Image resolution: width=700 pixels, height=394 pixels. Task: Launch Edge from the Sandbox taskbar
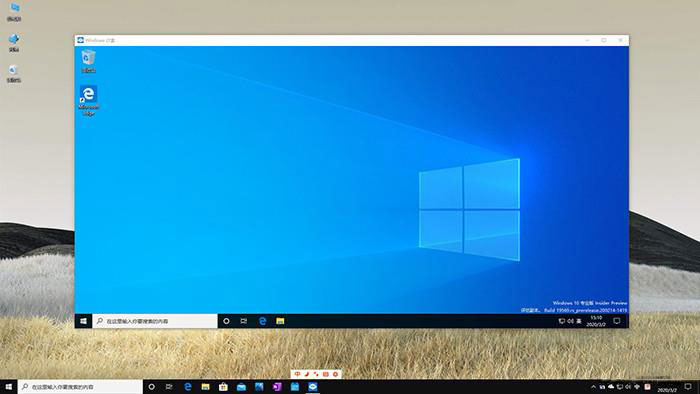tap(262, 321)
